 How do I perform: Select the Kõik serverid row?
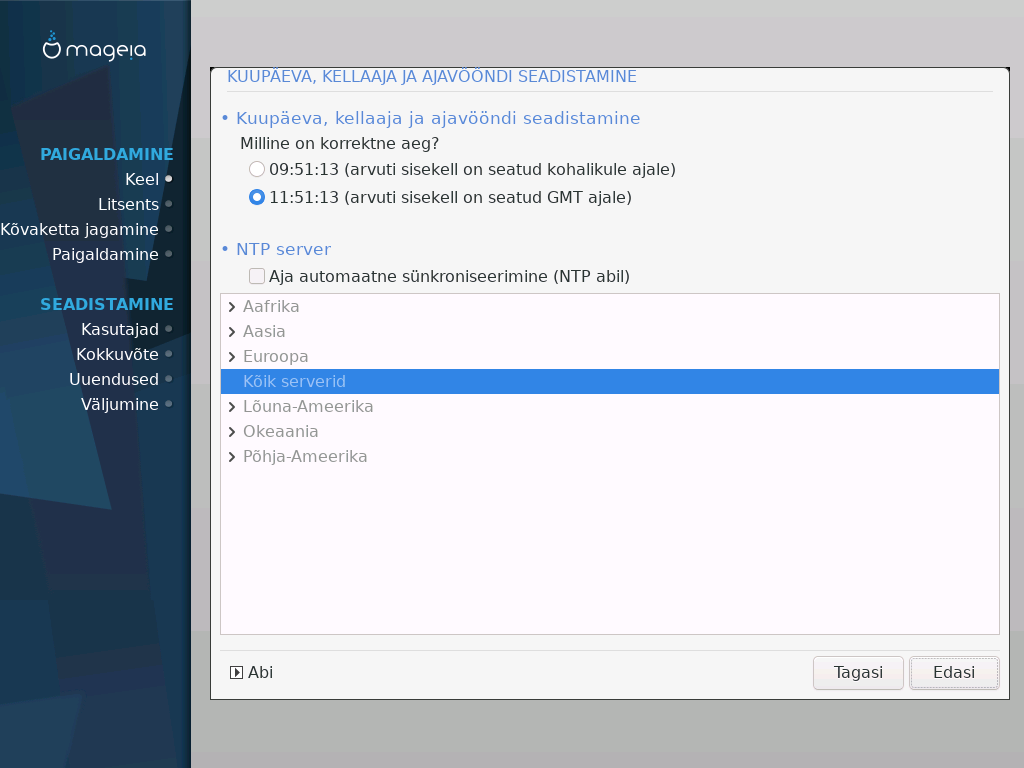(294, 382)
